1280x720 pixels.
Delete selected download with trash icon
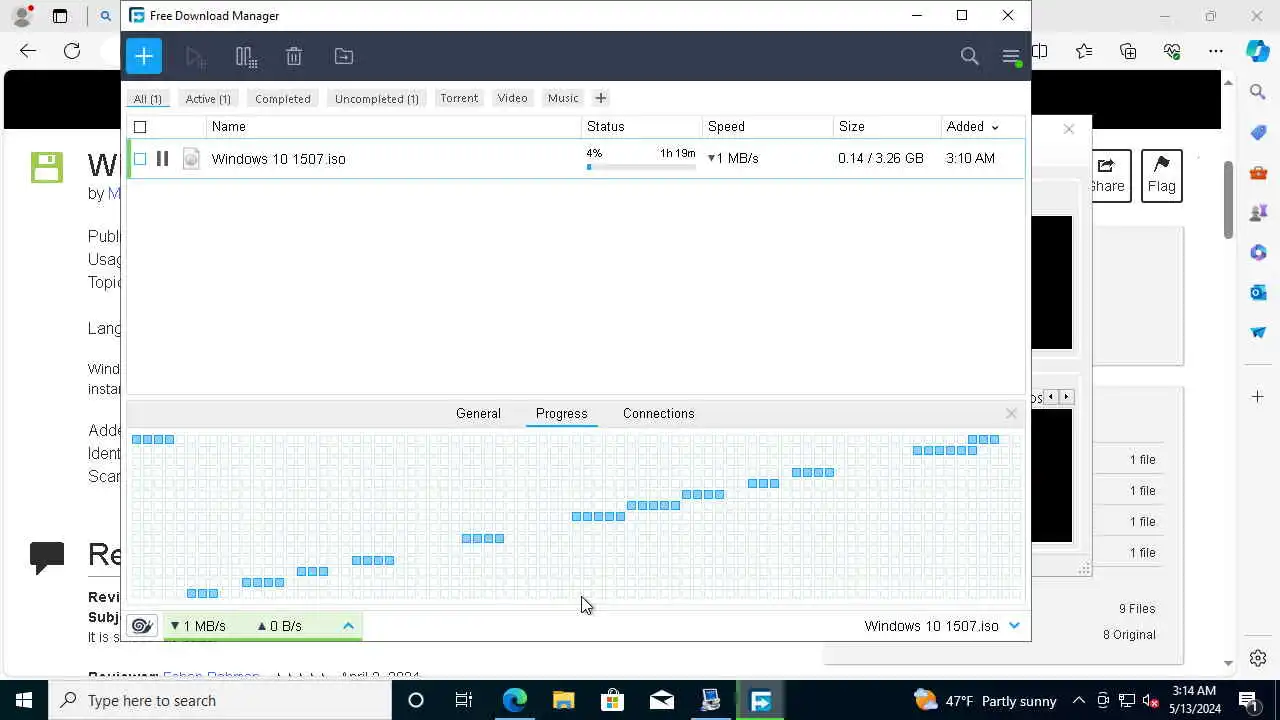294,57
